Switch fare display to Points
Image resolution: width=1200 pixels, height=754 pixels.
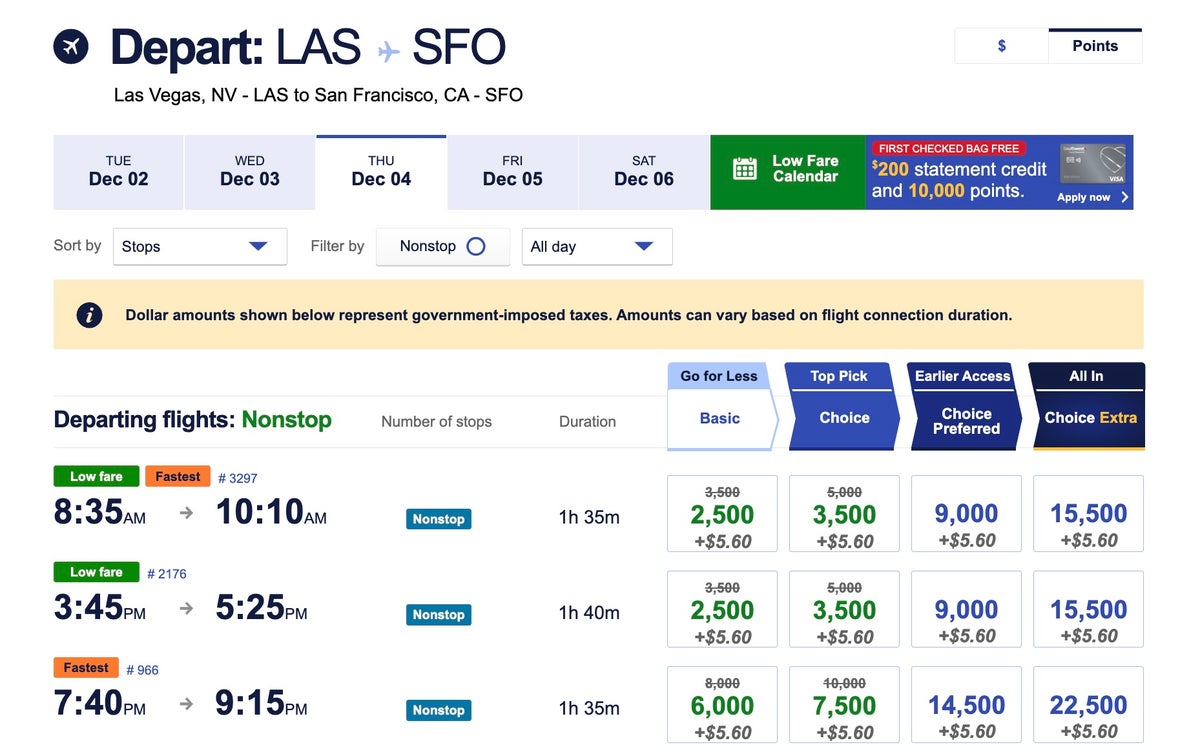(1095, 46)
